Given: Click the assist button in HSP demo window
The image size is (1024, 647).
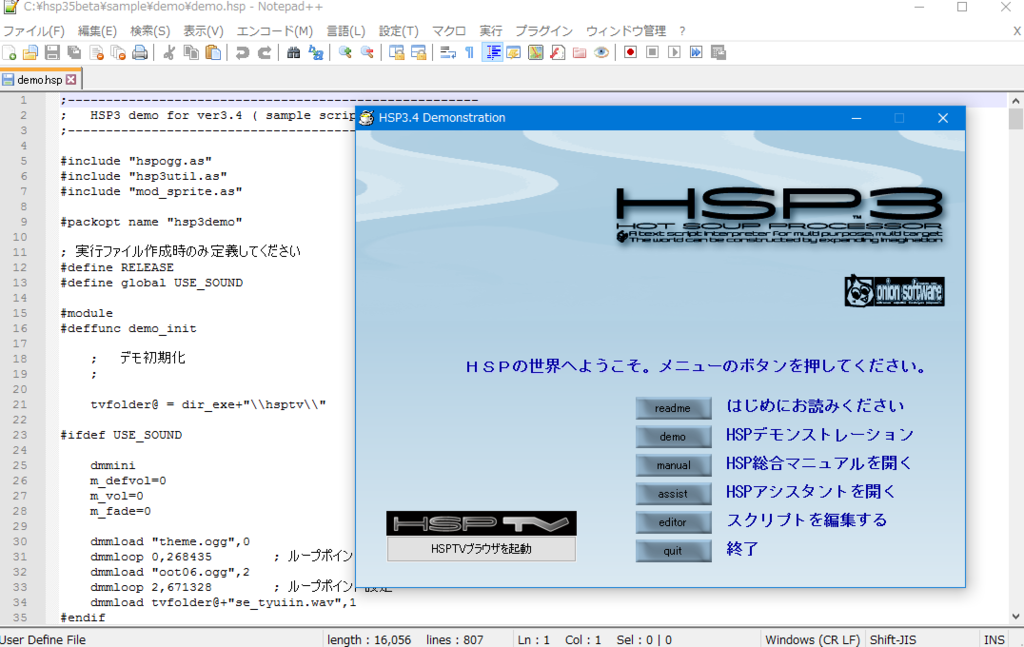Looking at the screenshot, I should [x=673, y=494].
